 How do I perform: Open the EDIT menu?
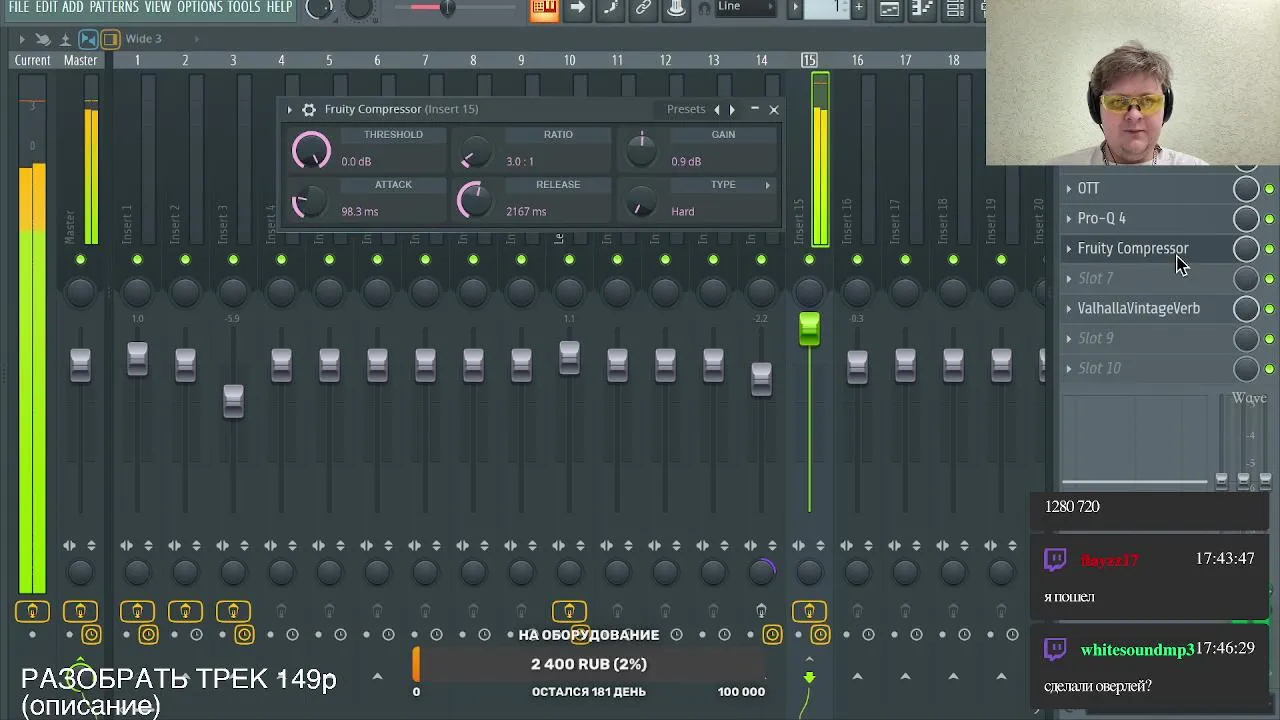click(x=46, y=7)
